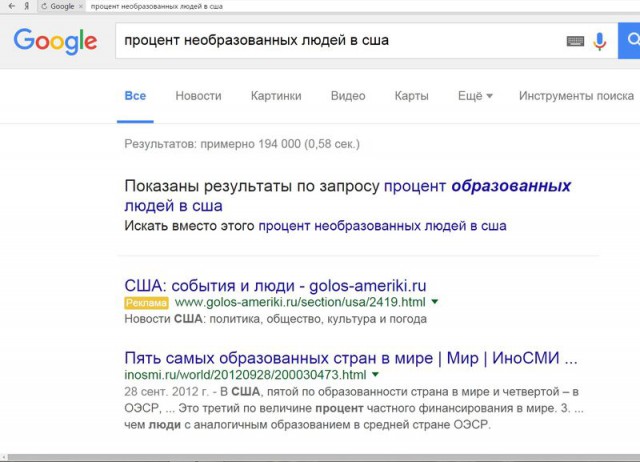Start voice search with microphone icon
640x462 pixels.
(600, 41)
